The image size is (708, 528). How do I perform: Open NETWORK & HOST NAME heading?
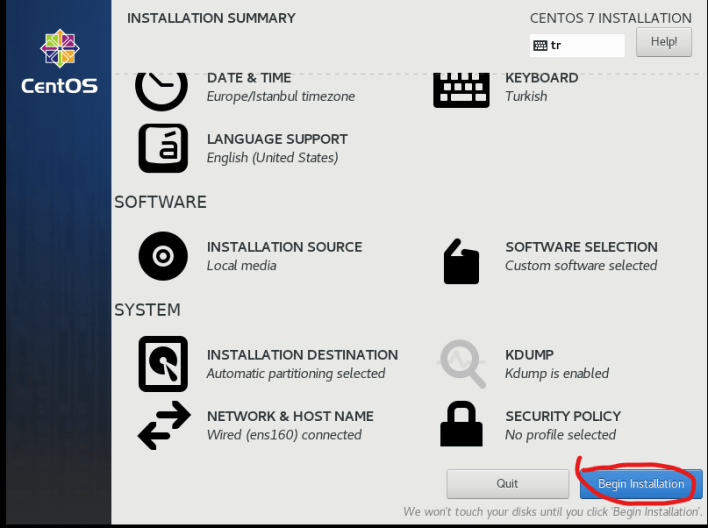290,416
